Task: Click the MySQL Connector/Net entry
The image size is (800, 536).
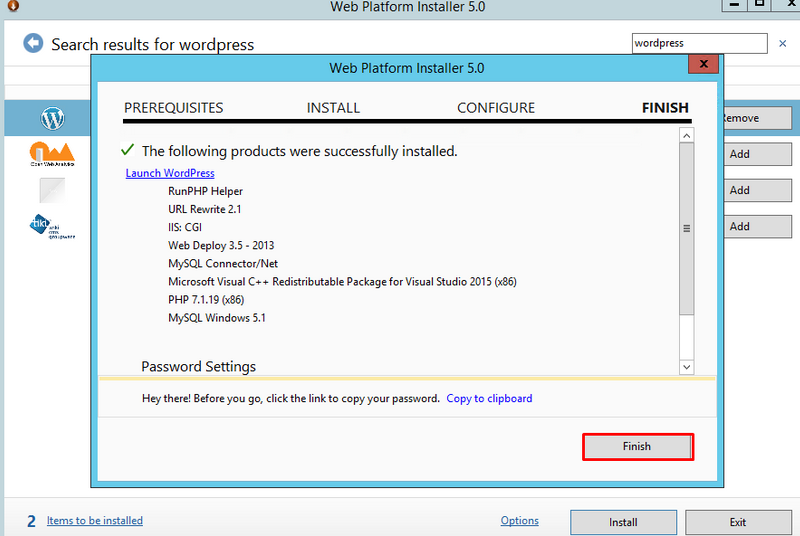Action: (x=223, y=264)
